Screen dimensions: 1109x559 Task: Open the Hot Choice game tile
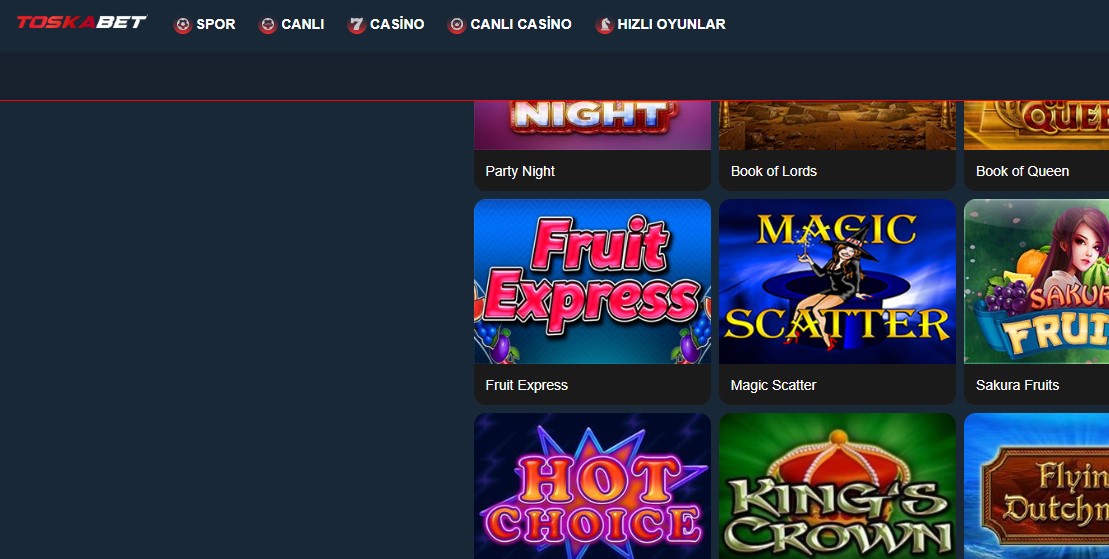tap(592, 486)
